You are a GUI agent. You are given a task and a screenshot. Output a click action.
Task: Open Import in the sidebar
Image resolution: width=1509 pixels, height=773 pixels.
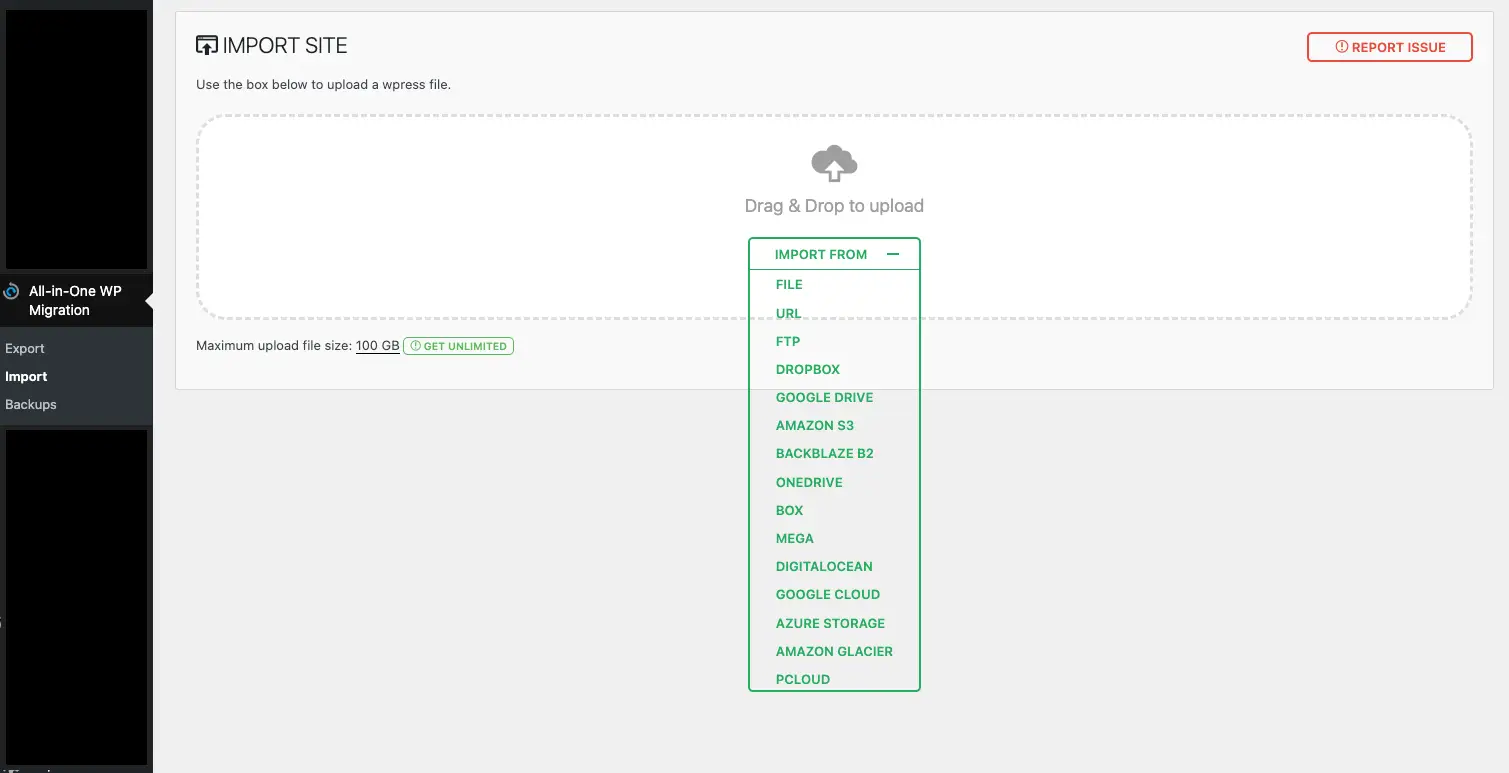[x=26, y=376]
